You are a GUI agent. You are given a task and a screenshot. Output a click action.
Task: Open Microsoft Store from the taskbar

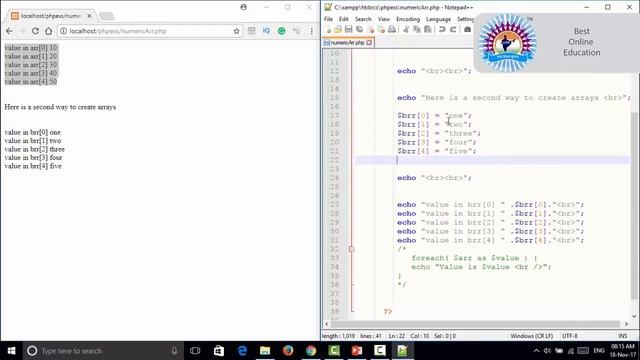click(x=219, y=351)
